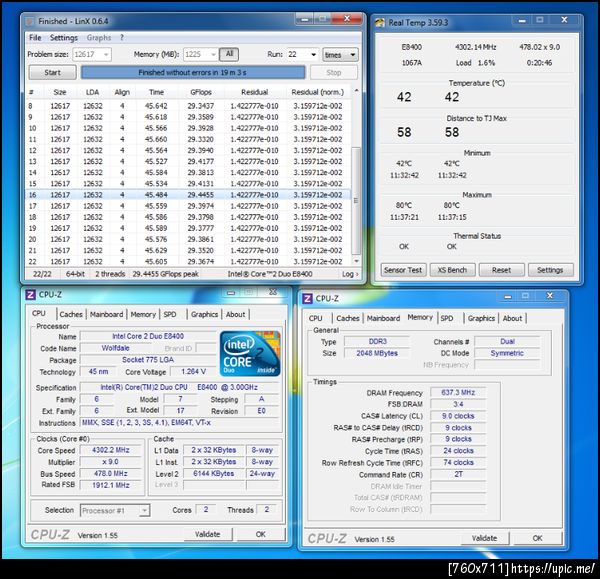This screenshot has height=579, width=600.
Task: Click the DRAM Frequency 637.3 MHz value
Action: pos(458,393)
